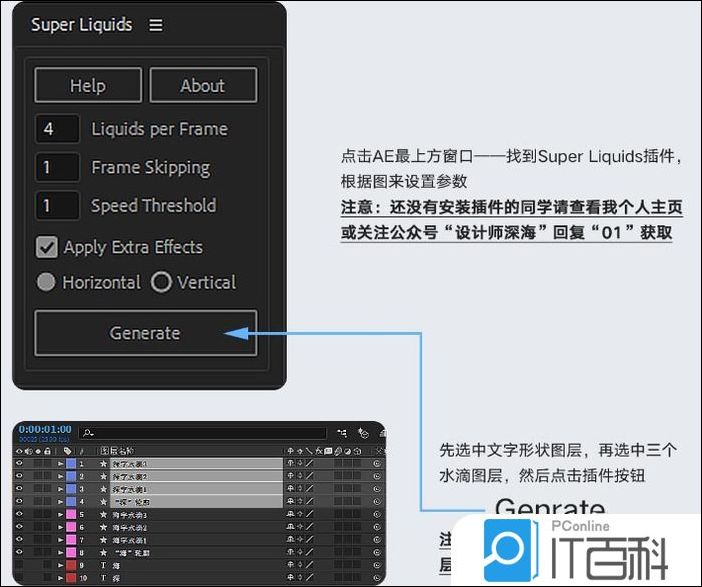Click the 3D layer cube column header icon
Image resolution: width=702 pixels, height=587 pixels.
click(357, 451)
